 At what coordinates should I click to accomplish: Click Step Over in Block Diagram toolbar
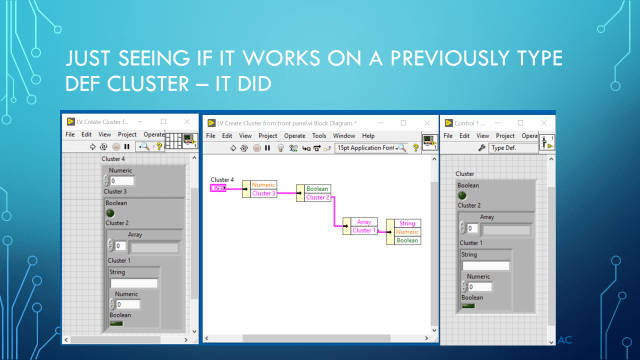coord(317,149)
